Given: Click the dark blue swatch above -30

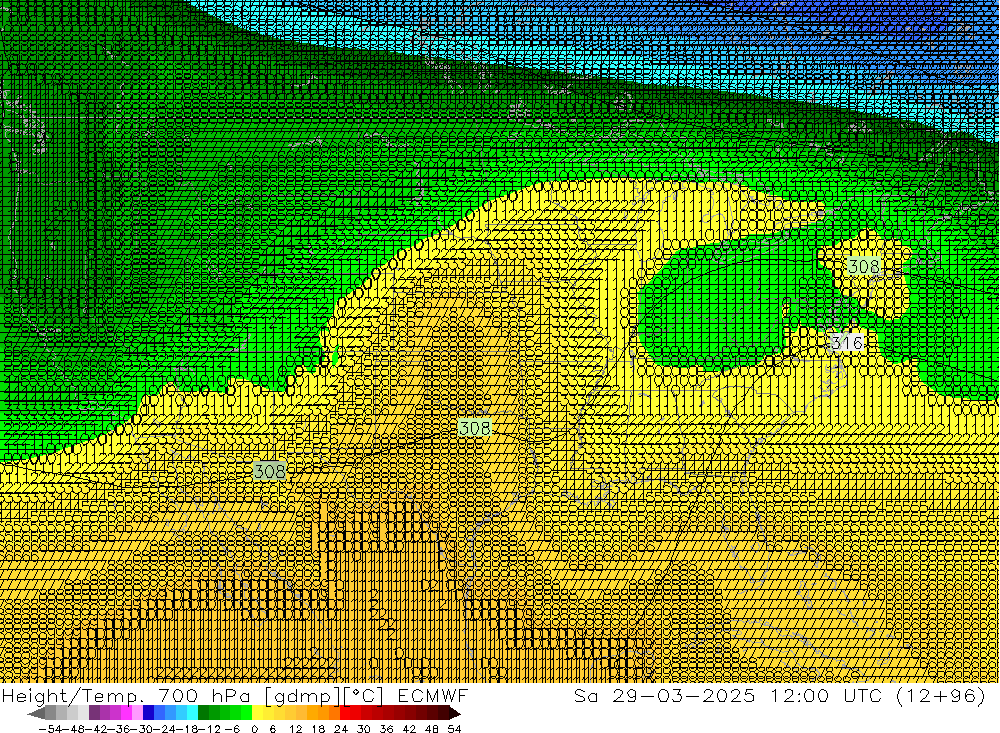Looking at the screenshot, I should pos(148,713).
